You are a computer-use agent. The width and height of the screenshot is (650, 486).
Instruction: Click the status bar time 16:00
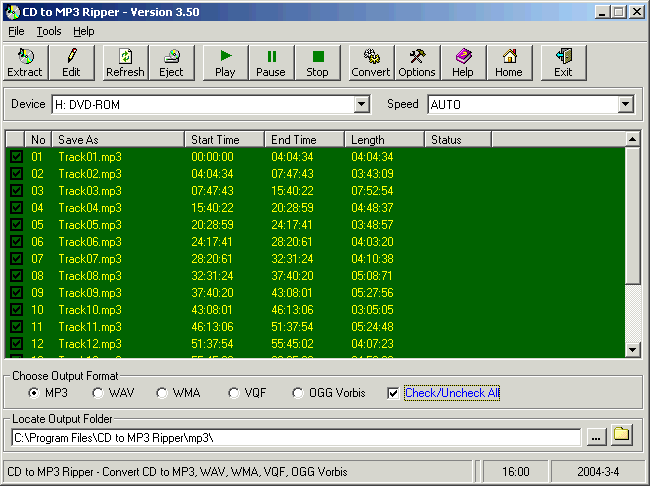(x=516, y=472)
